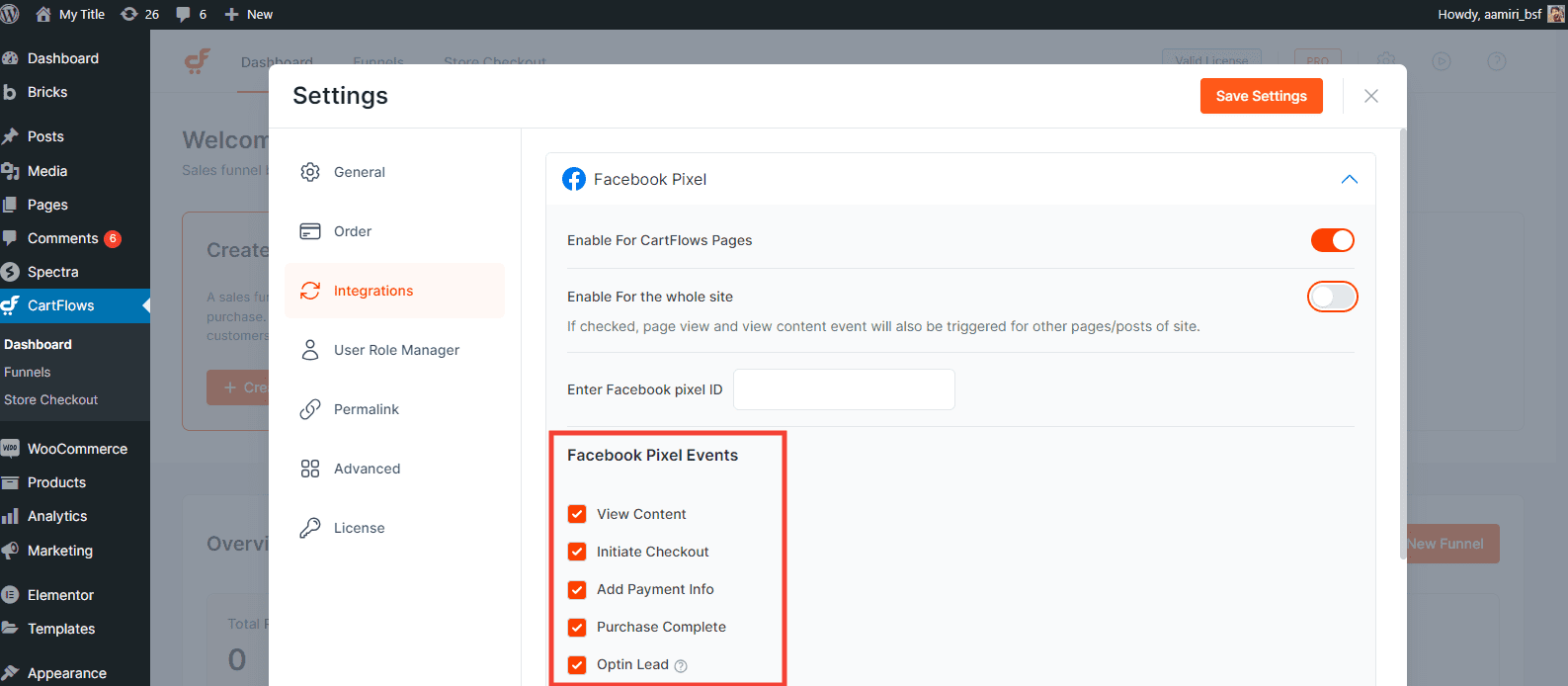
Task: Open the New content menu
Action: (x=249, y=14)
